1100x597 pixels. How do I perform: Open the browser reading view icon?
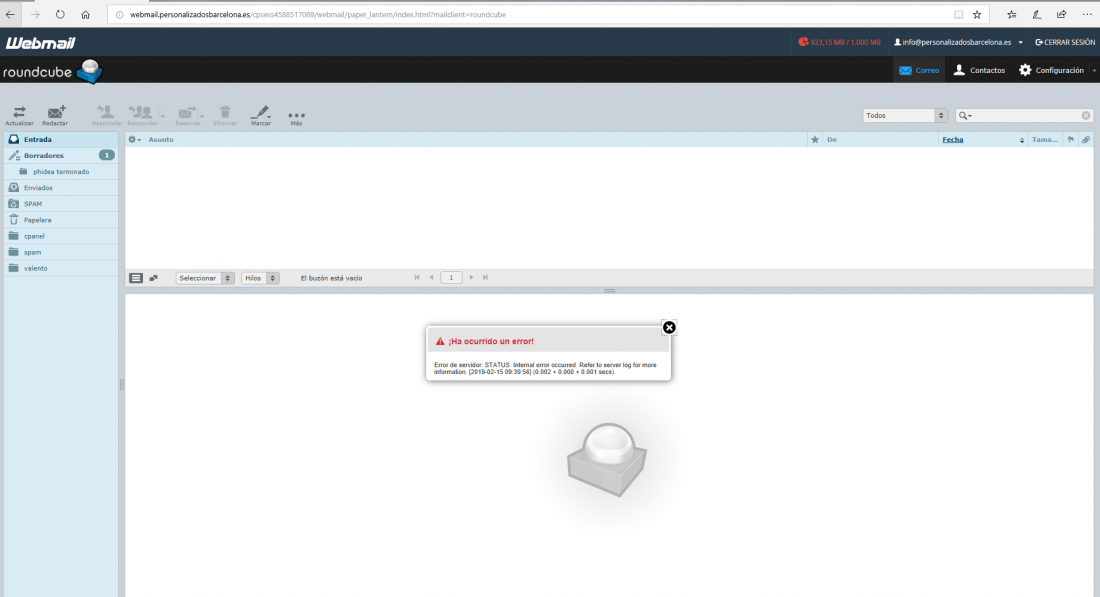pos(958,14)
